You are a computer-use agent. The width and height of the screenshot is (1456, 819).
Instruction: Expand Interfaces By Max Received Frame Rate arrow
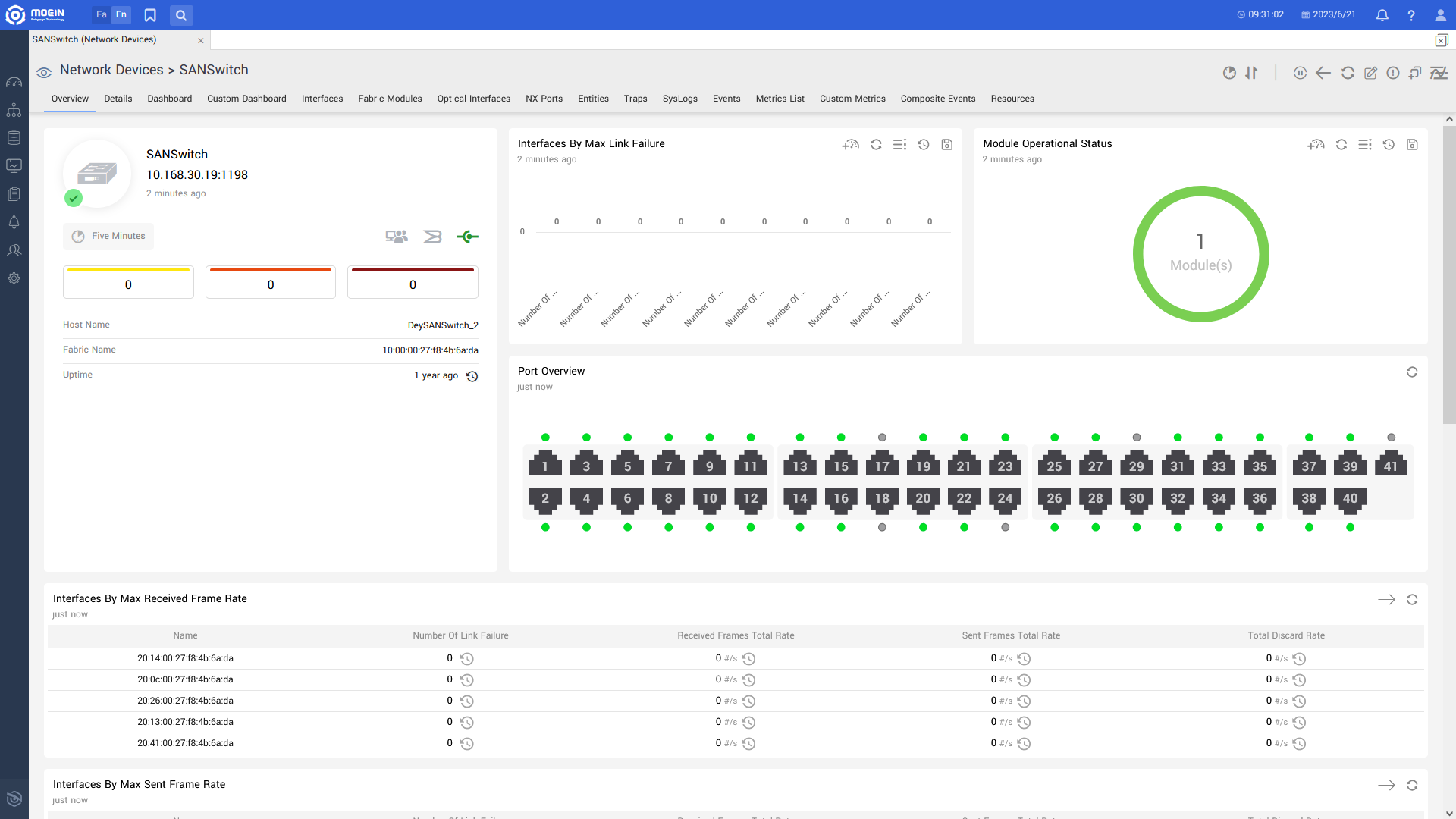1386,600
